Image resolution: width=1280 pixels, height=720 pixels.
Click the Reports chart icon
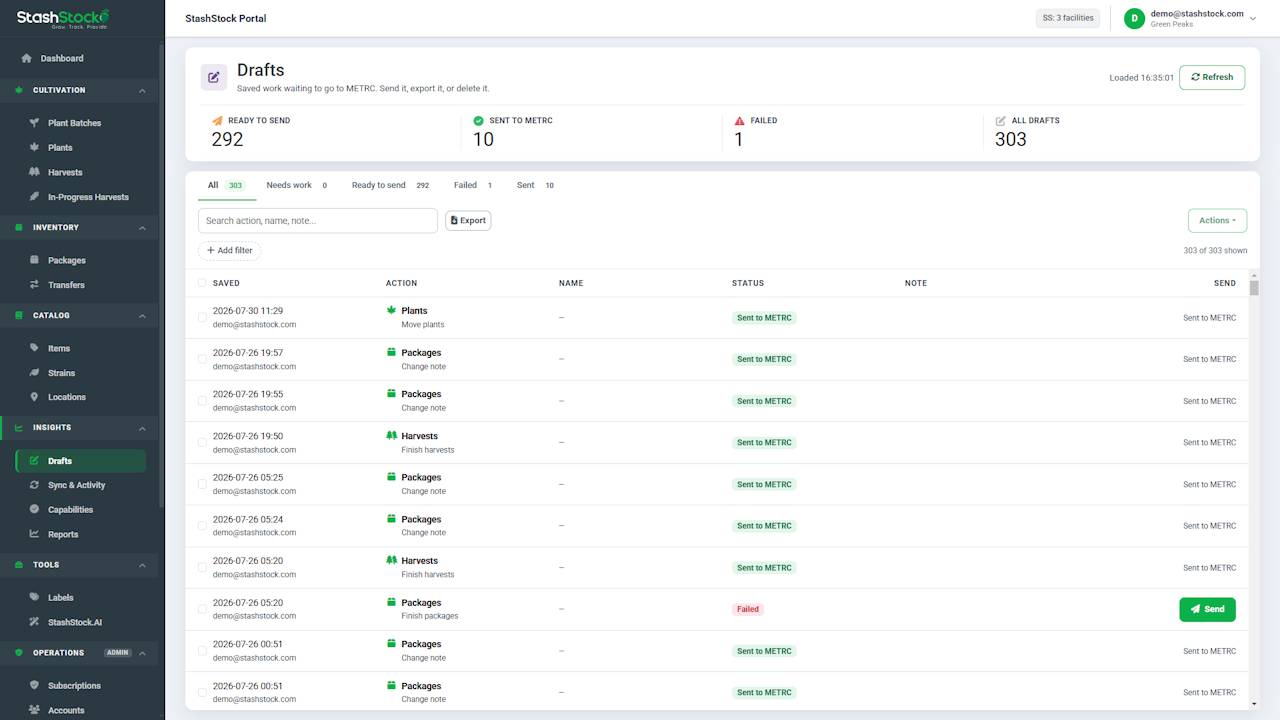(x=34, y=534)
